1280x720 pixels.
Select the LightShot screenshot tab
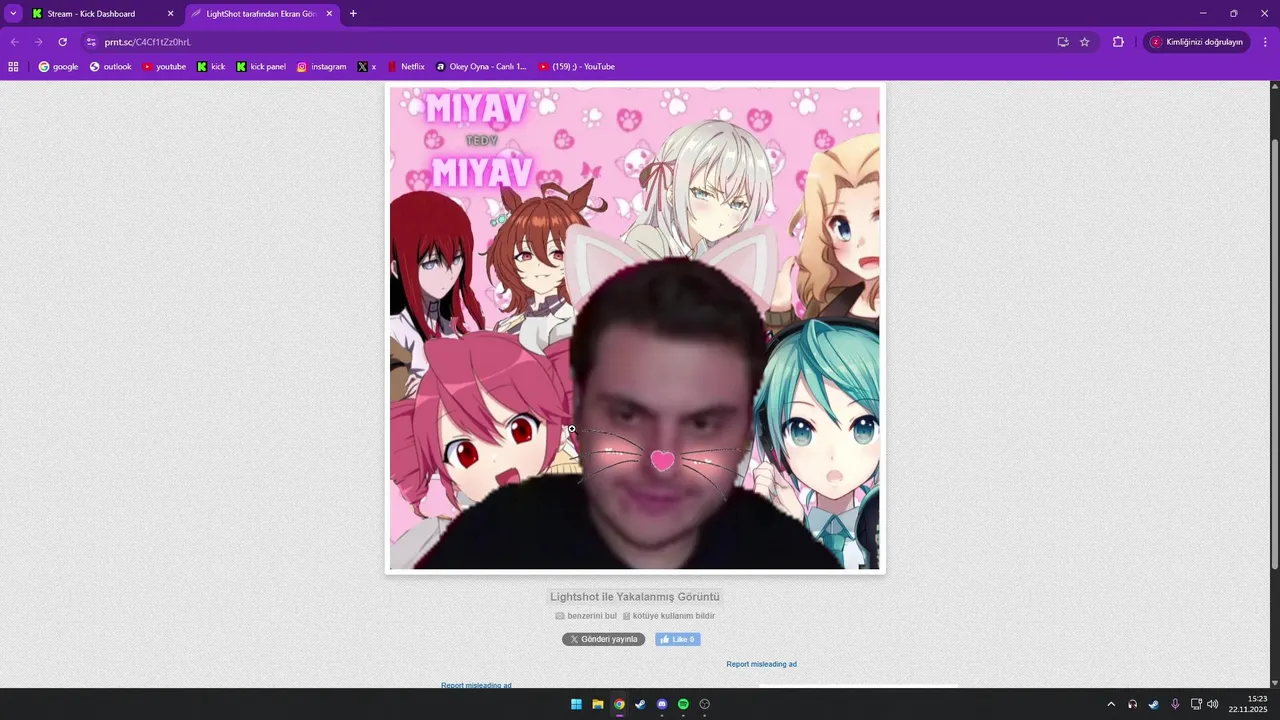point(263,14)
